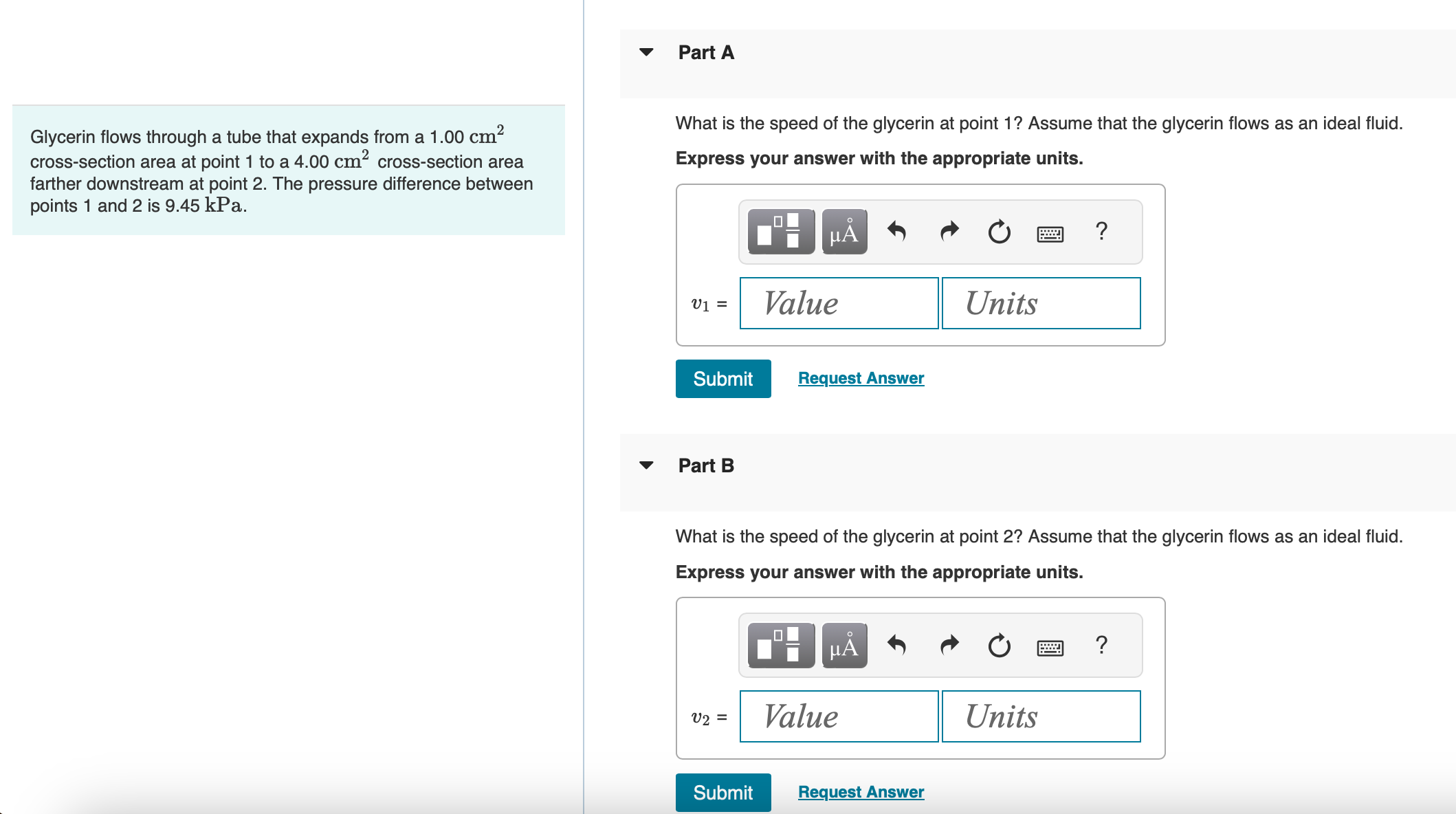Reset the Part A answer field
This screenshot has height=814, width=1456.
click(x=999, y=232)
